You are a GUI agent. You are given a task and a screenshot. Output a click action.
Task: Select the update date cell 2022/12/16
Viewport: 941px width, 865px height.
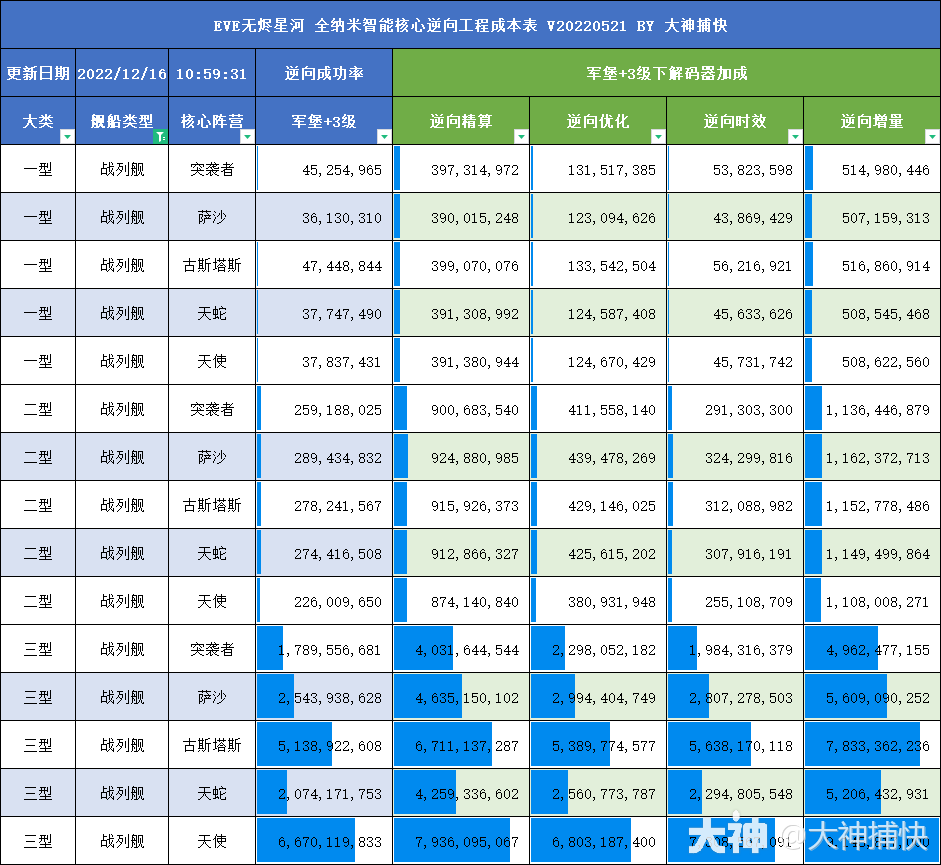122,72
